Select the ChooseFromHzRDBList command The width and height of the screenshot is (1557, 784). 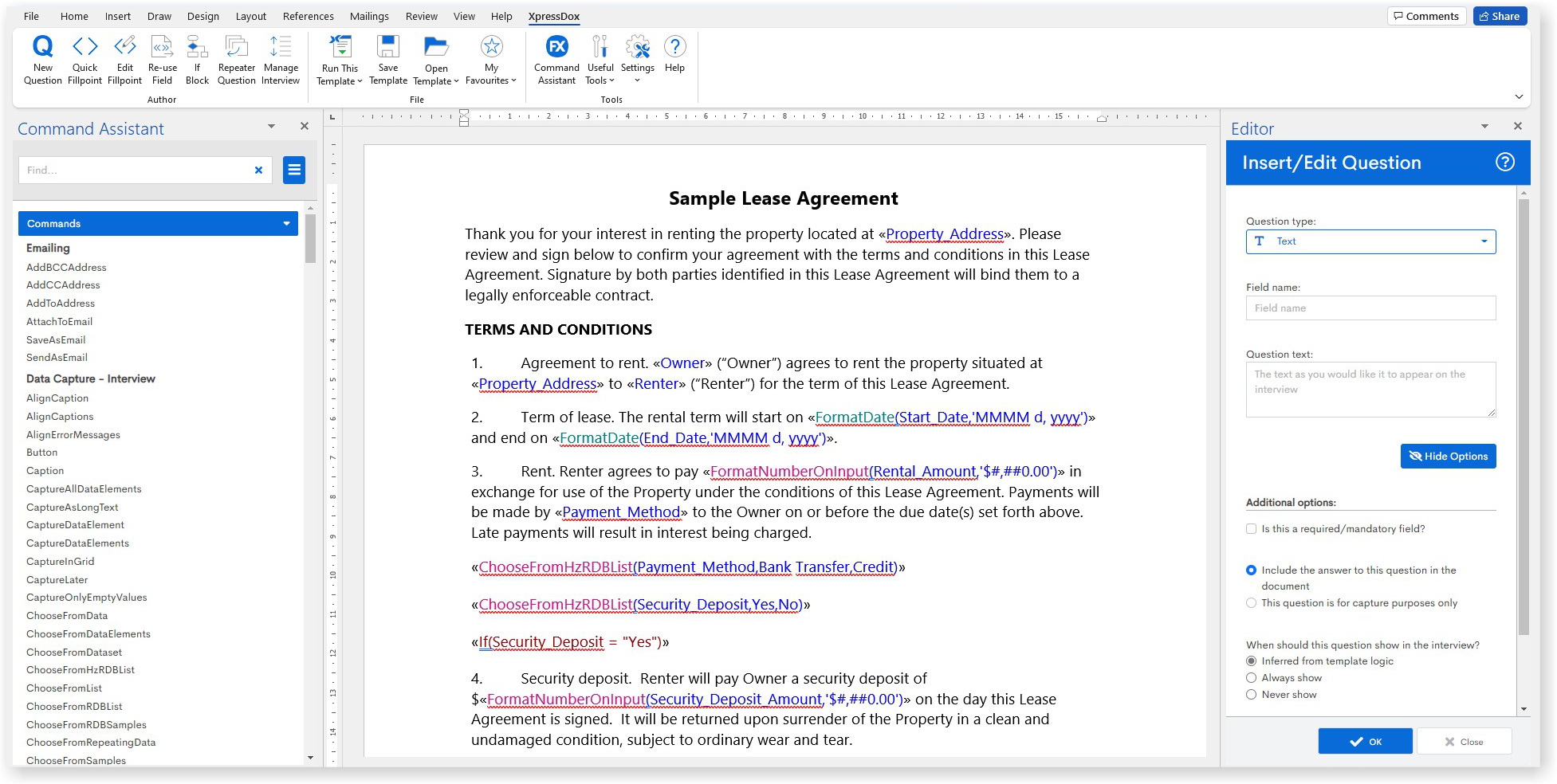[81, 670]
